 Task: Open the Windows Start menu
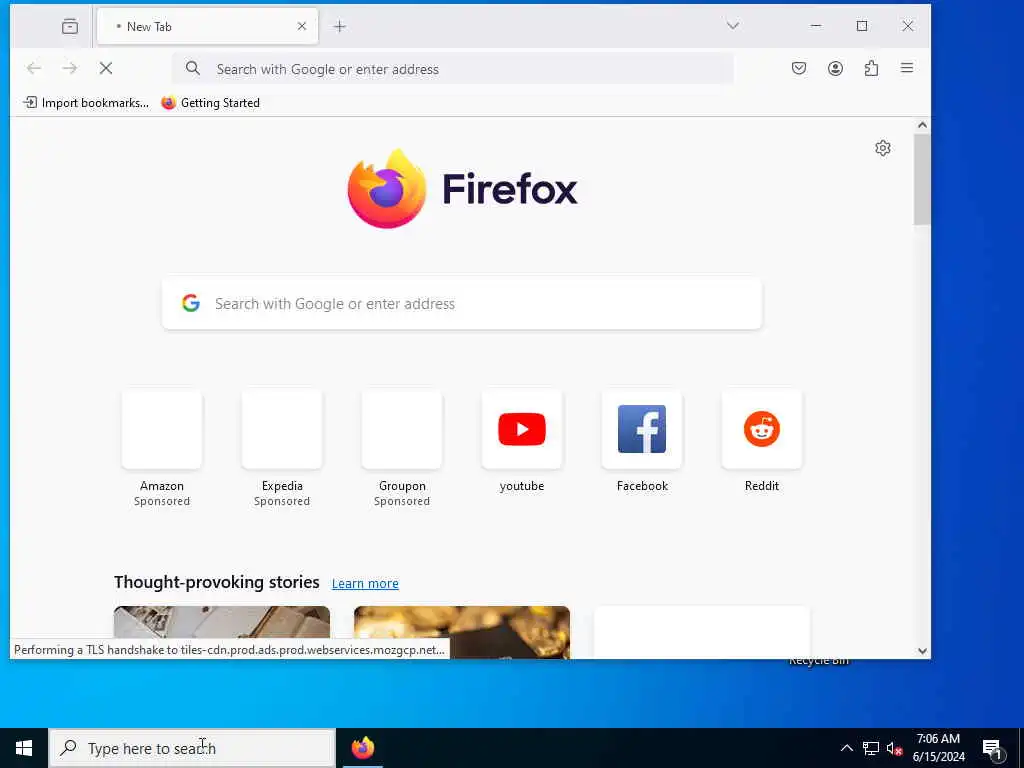click(x=24, y=748)
